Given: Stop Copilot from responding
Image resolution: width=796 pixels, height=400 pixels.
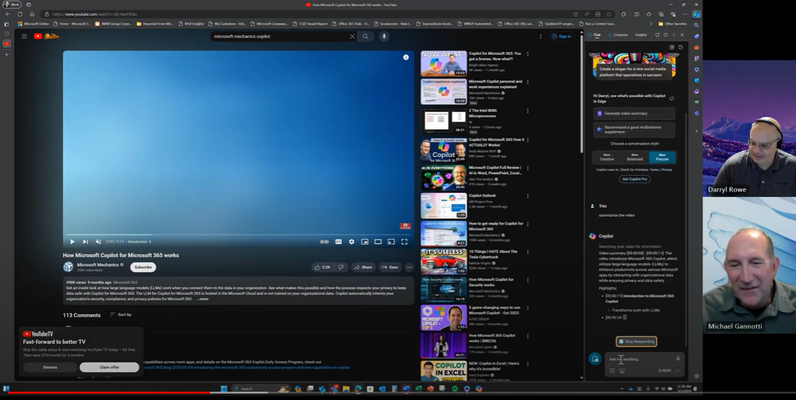Looking at the screenshot, I should pyautogui.click(x=637, y=342).
